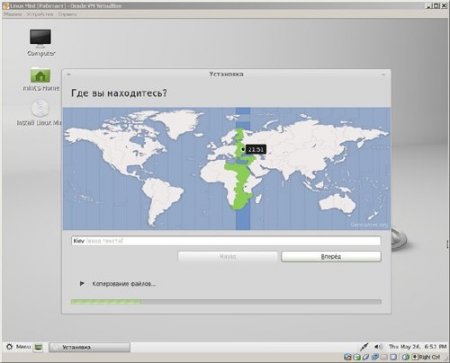This screenshot has height=363, width=450.
Task: Click the panel clock showing Thu May 26
Action: [x=418, y=347]
